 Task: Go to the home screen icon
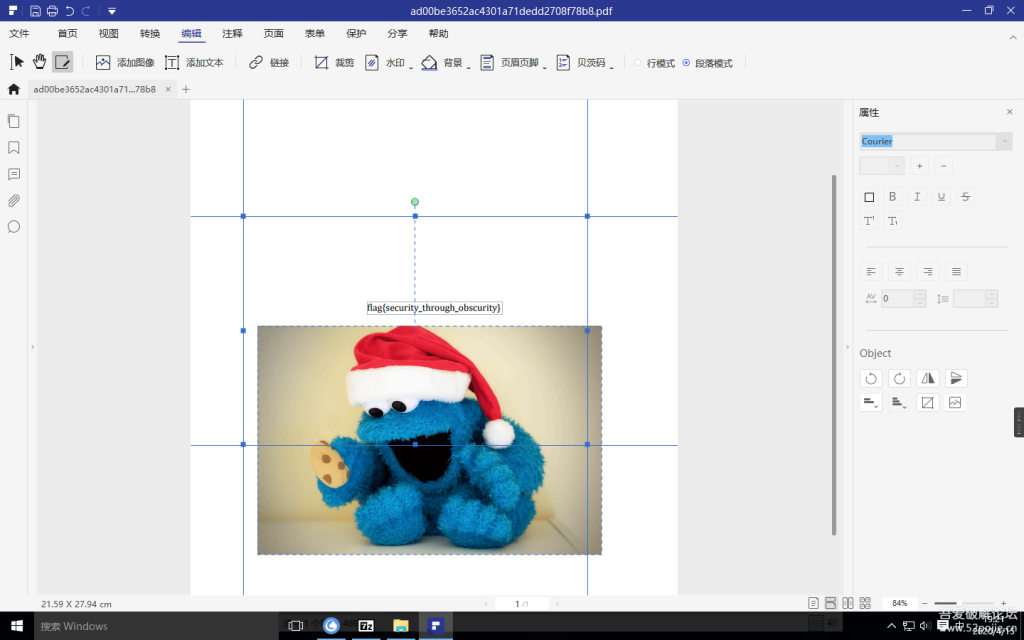pos(14,89)
